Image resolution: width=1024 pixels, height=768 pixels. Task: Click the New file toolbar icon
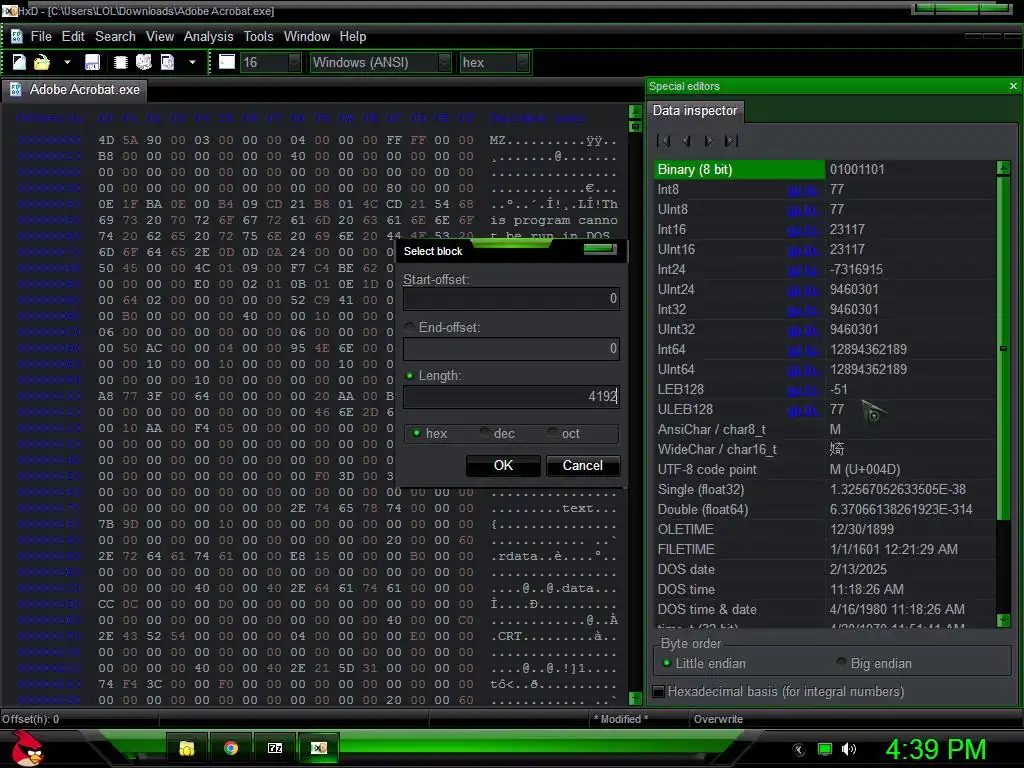tap(19, 62)
